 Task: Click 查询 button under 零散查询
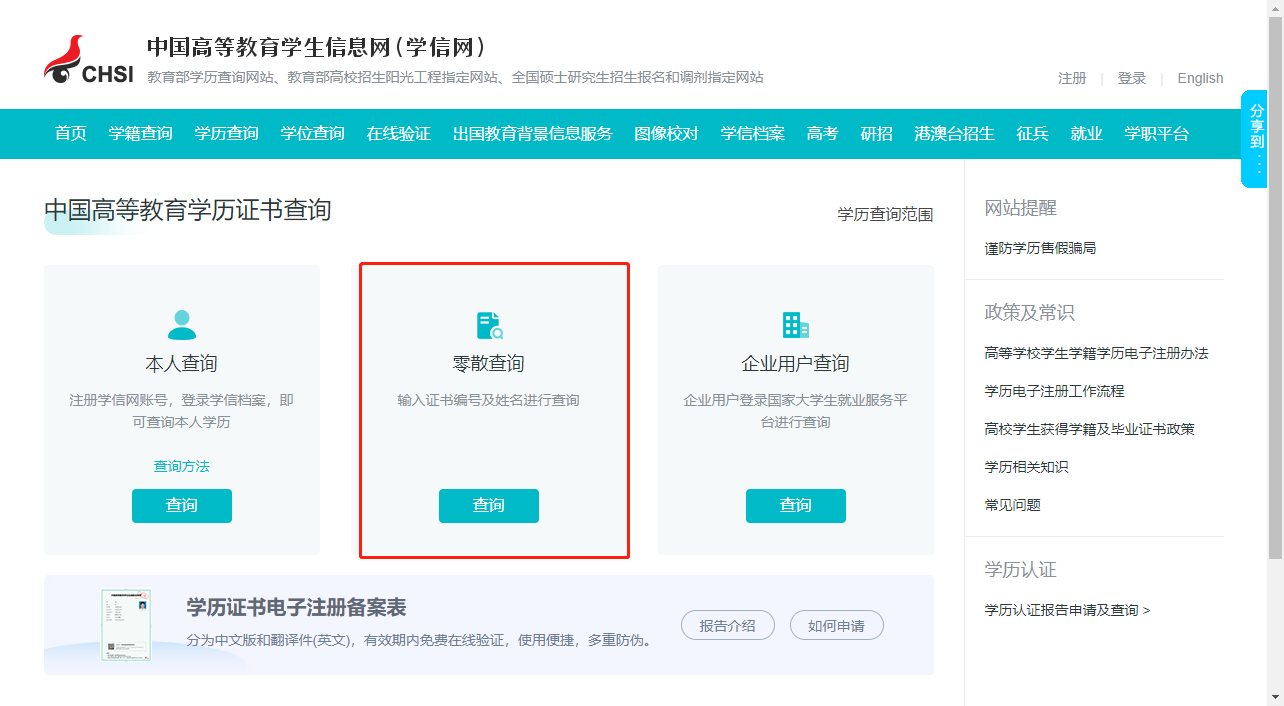point(489,506)
